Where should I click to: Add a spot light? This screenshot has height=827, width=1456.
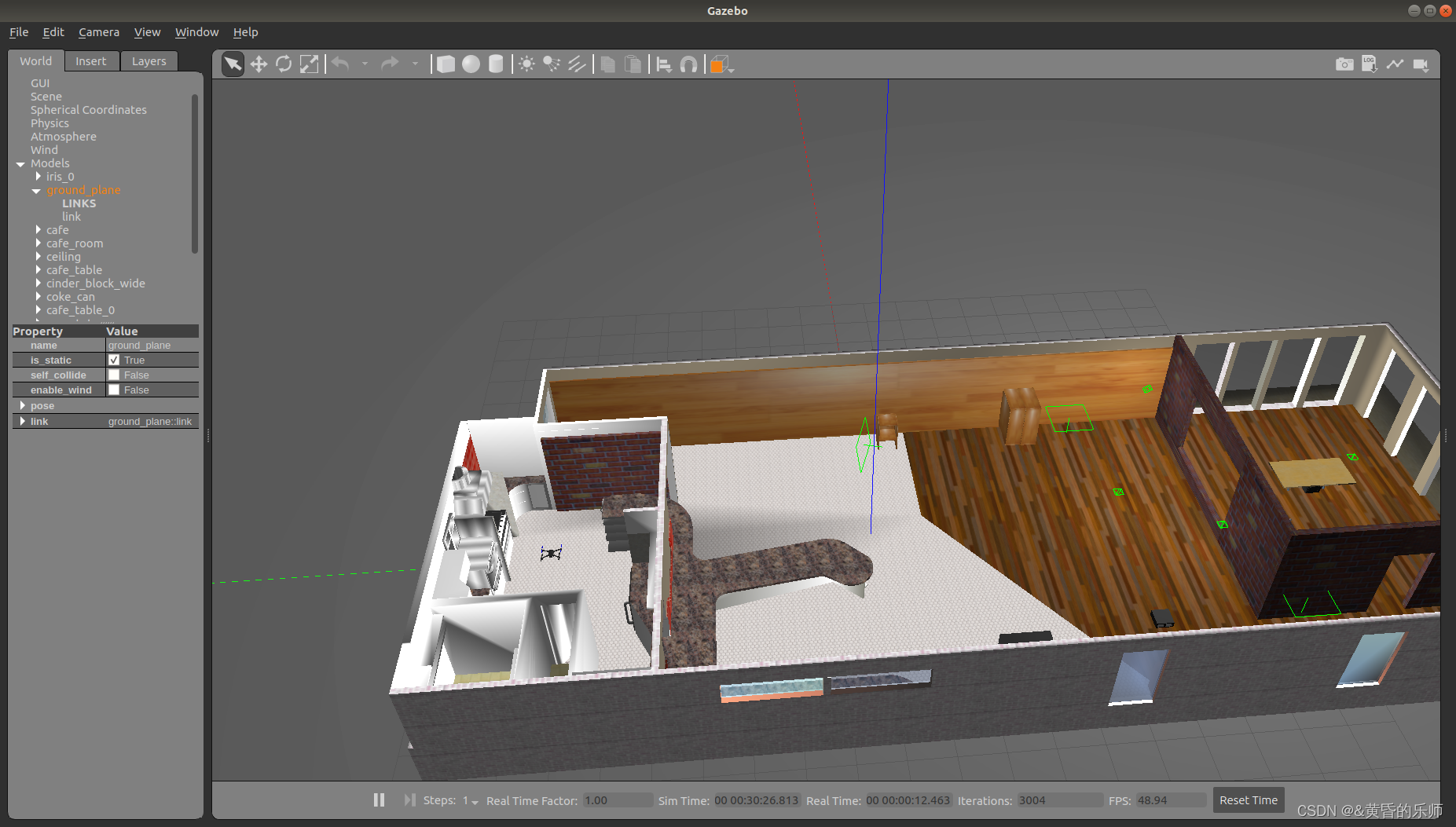pyautogui.click(x=552, y=64)
